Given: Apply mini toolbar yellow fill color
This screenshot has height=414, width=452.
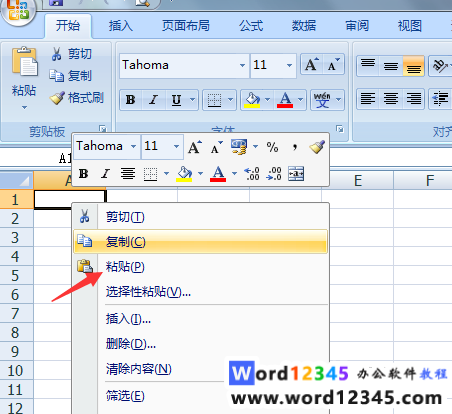Looking at the screenshot, I should [x=184, y=174].
